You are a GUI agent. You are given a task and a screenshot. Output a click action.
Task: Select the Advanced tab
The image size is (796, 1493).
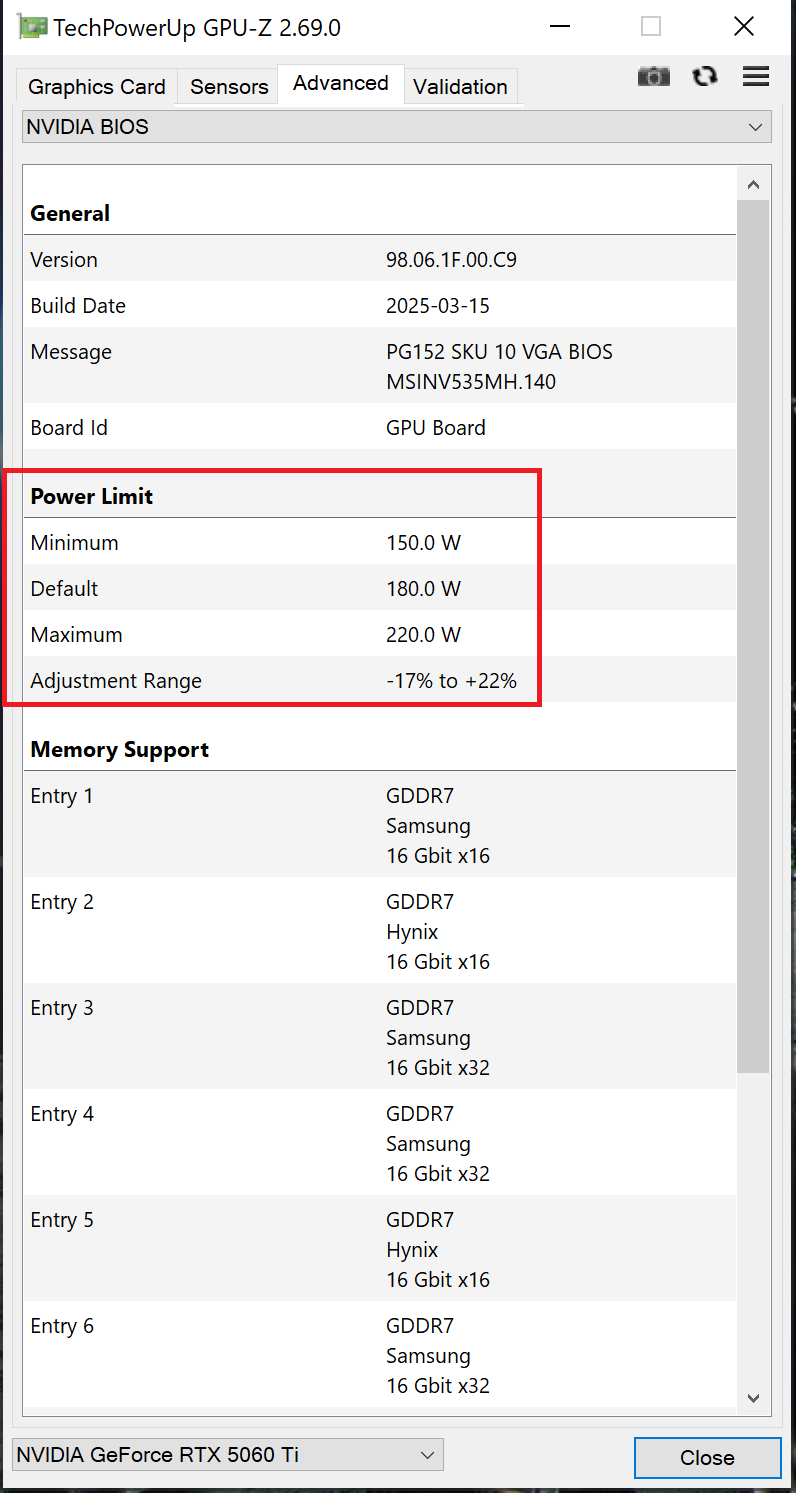point(341,84)
